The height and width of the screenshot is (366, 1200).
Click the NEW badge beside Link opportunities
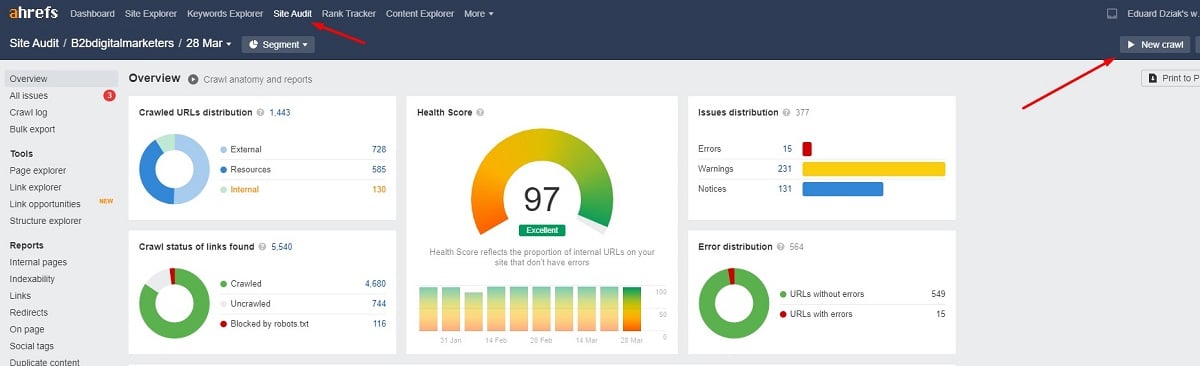(105, 202)
